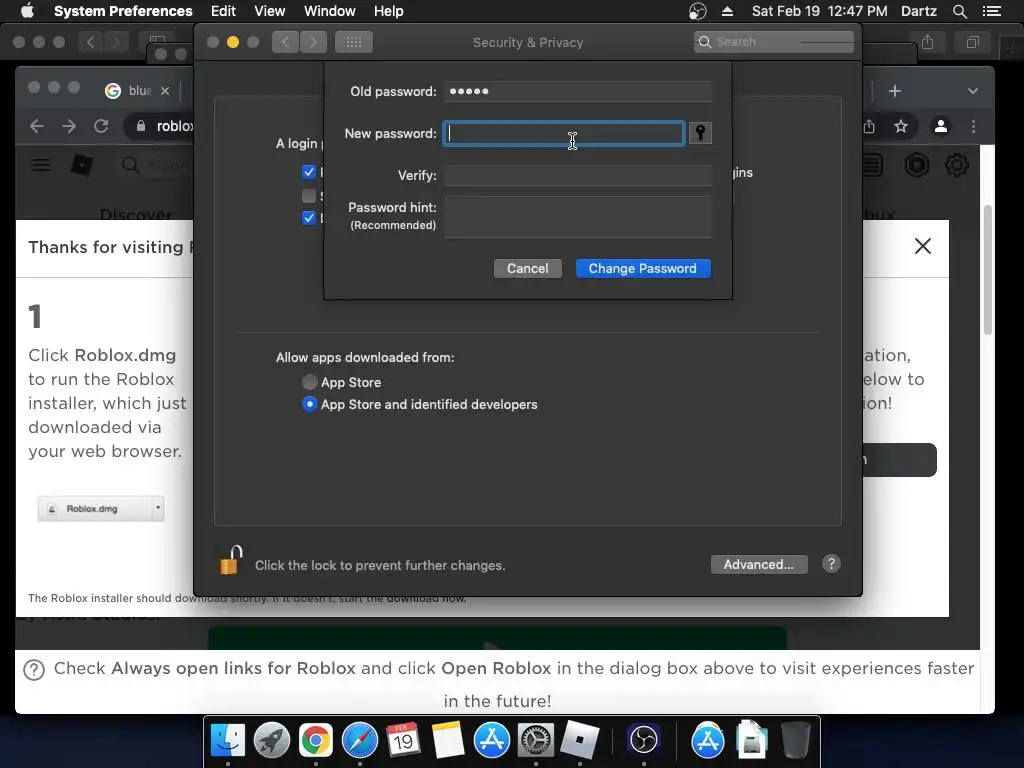
Task: Click the Chrome share icon in address bar
Action: 869,126
